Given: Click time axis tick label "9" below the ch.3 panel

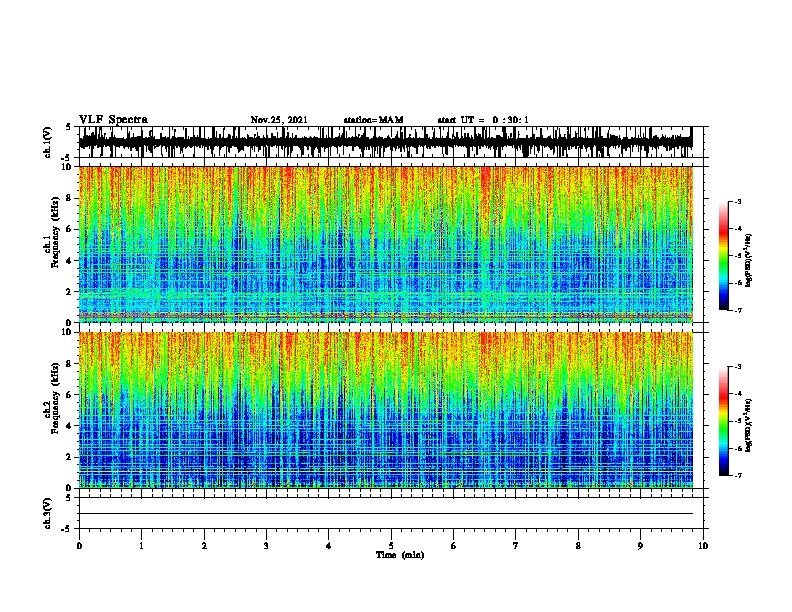Looking at the screenshot, I should (640, 546).
